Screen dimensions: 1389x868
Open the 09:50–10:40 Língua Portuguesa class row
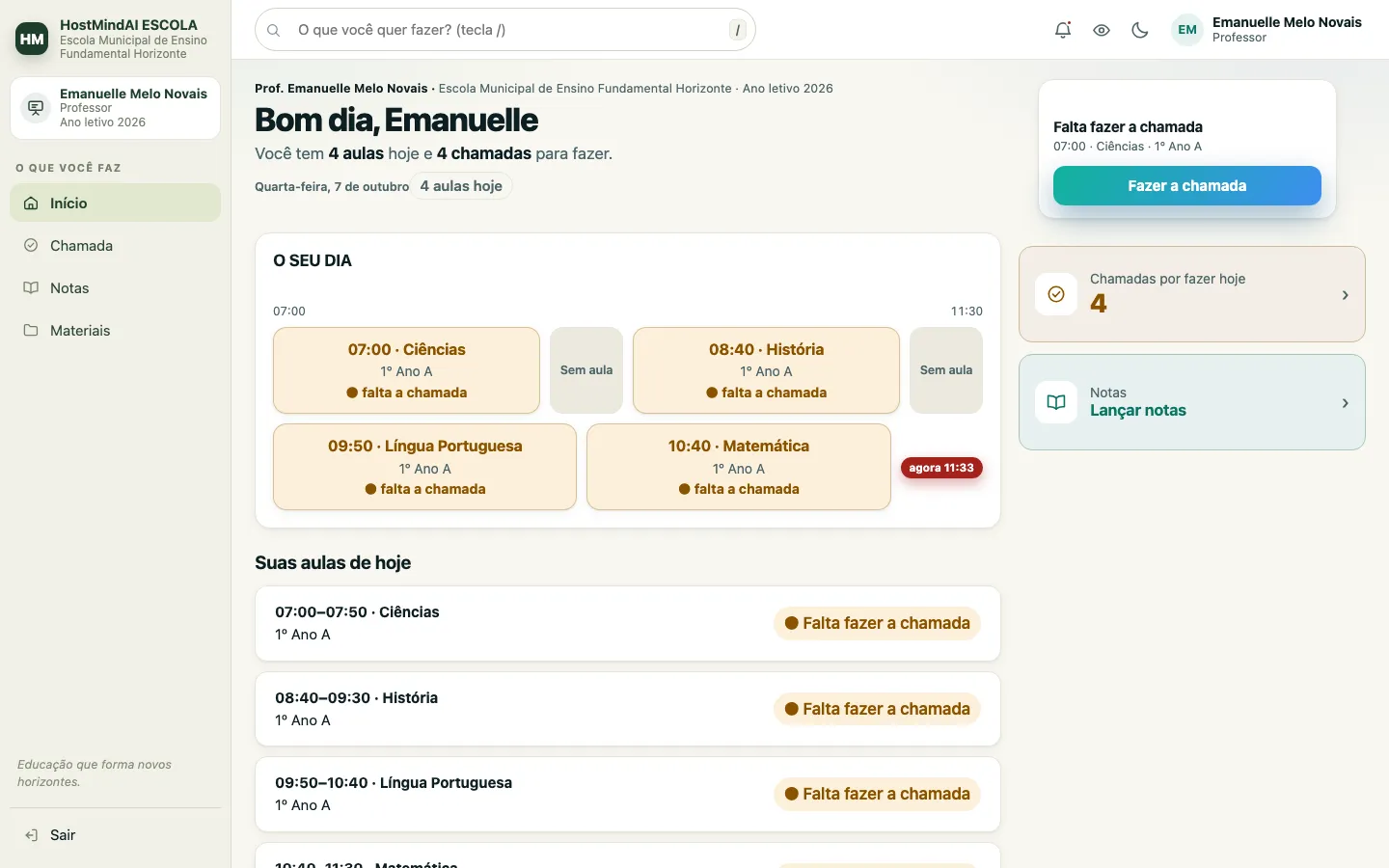click(628, 794)
